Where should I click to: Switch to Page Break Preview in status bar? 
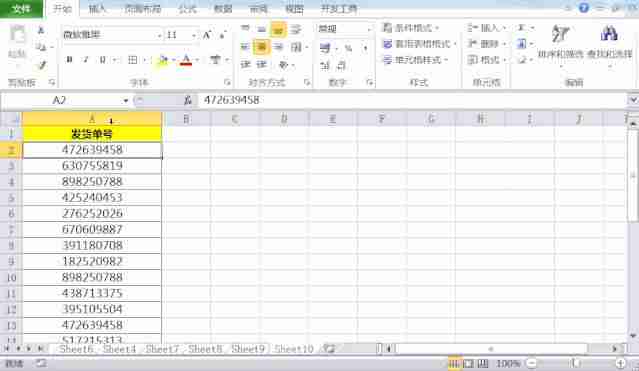(x=483, y=363)
